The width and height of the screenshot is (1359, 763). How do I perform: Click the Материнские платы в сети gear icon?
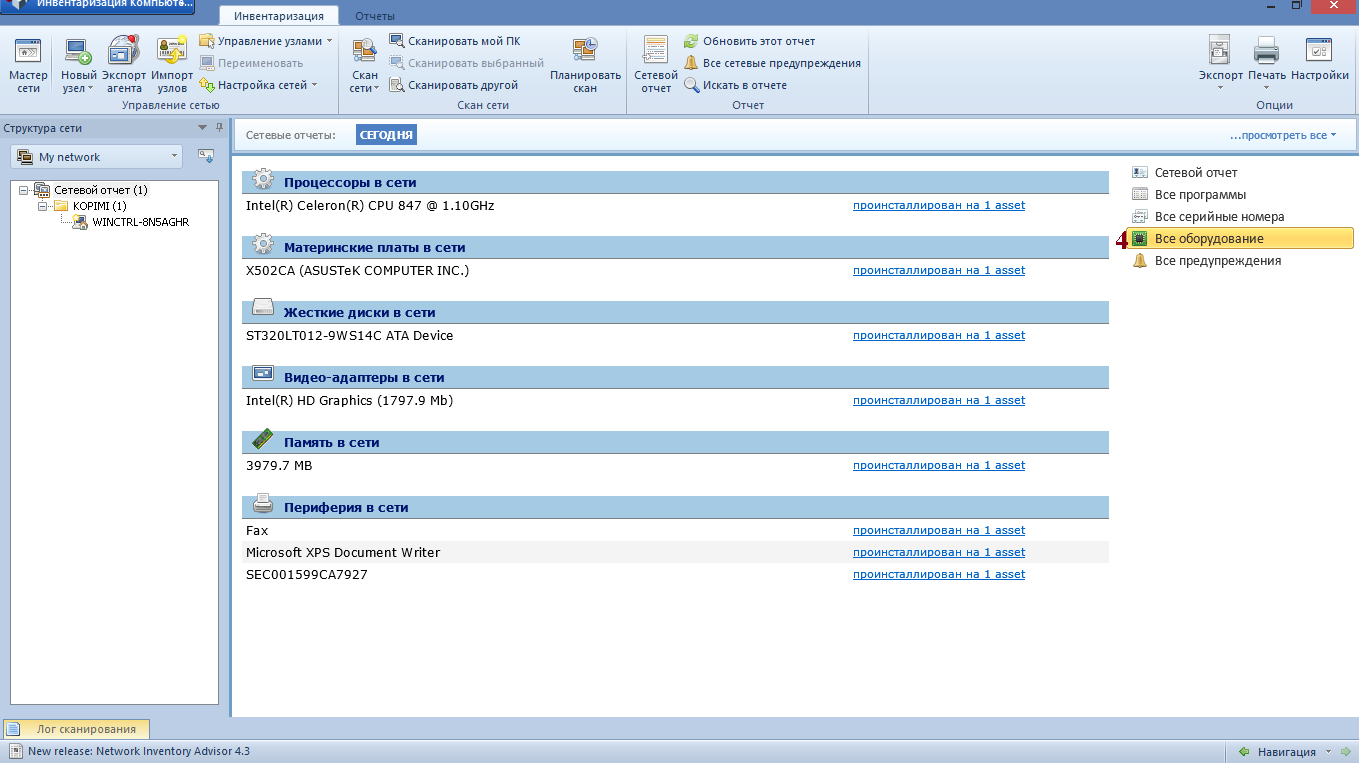coord(263,245)
